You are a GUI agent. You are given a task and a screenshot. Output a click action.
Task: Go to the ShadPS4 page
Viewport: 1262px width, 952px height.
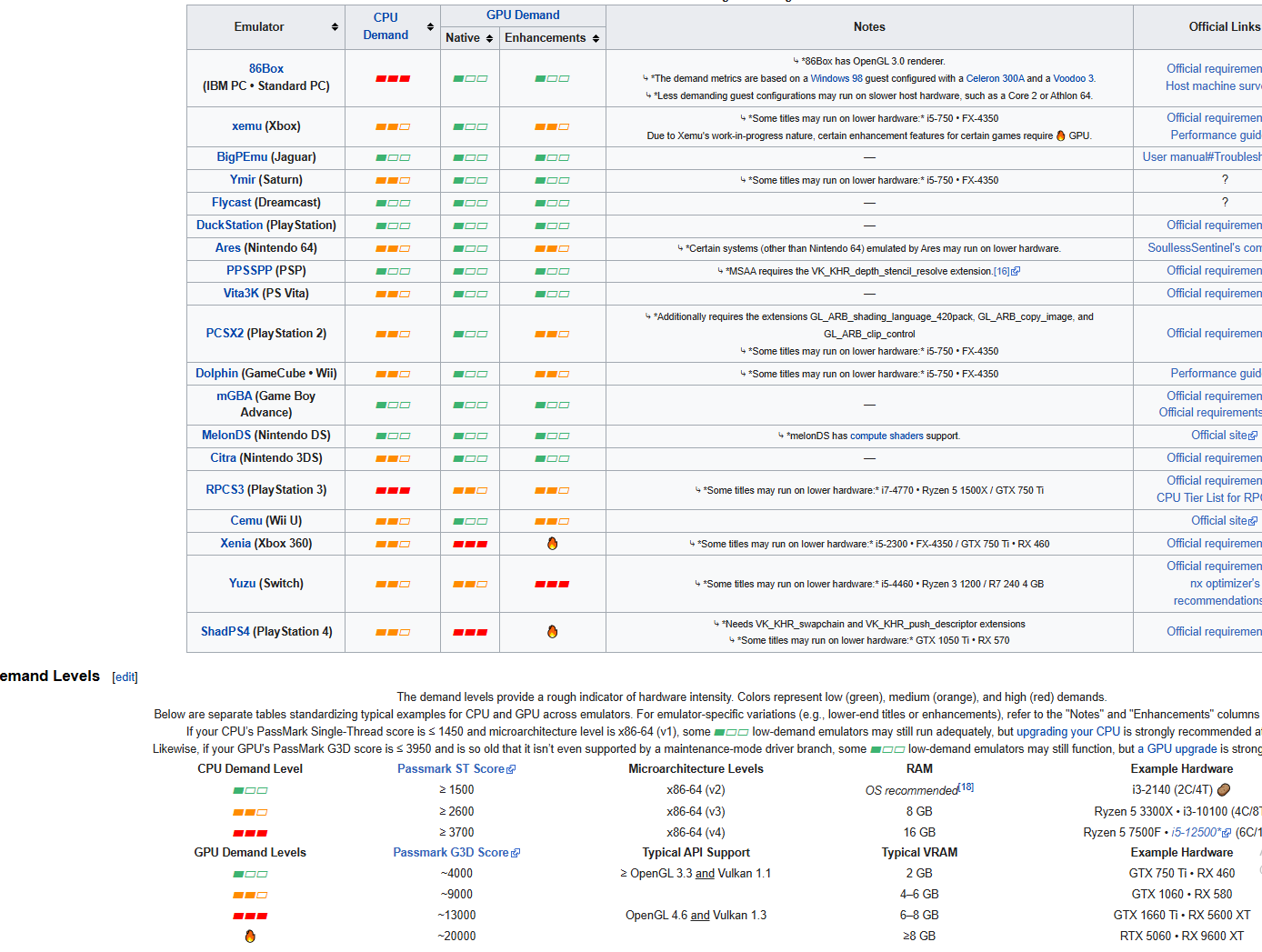(x=225, y=632)
